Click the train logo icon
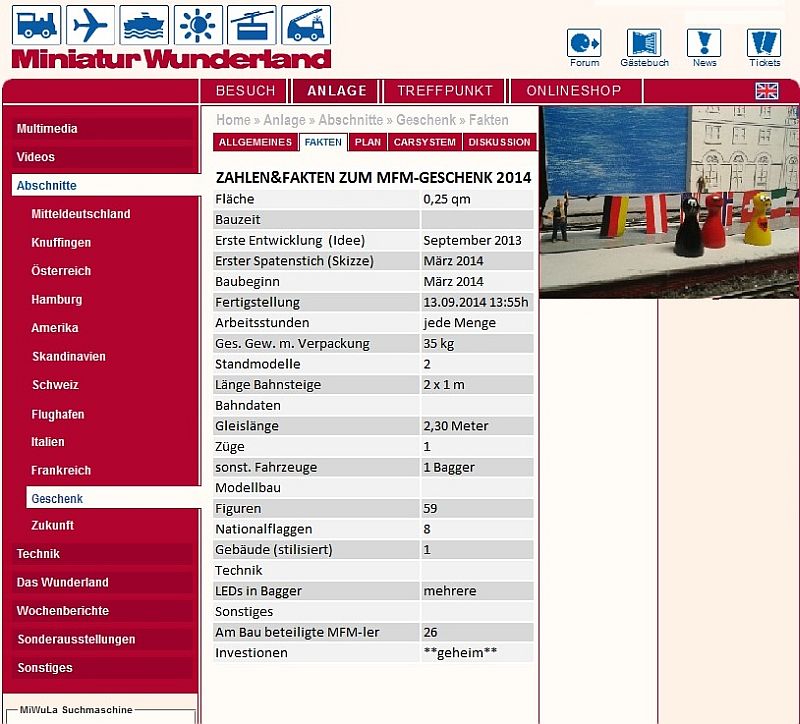The image size is (800, 724). pyautogui.click(x=37, y=24)
